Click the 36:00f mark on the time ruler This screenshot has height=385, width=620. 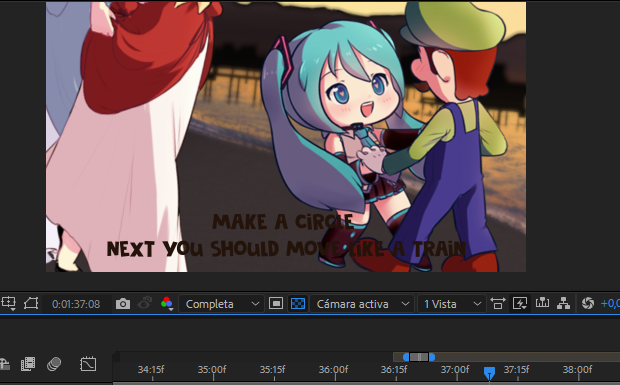point(334,370)
